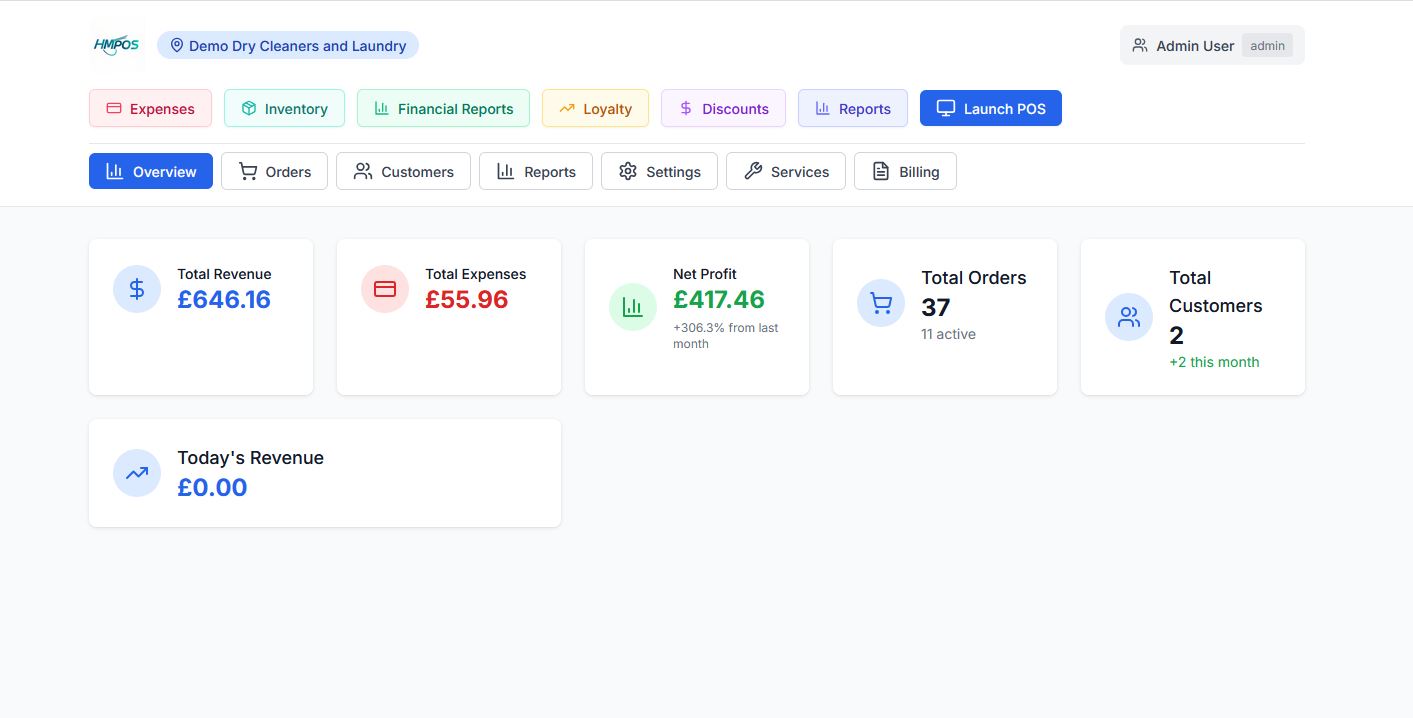Click the credit card icon in Total Expenses card
The height and width of the screenshot is (718, 1413).
tap(385, 289)
